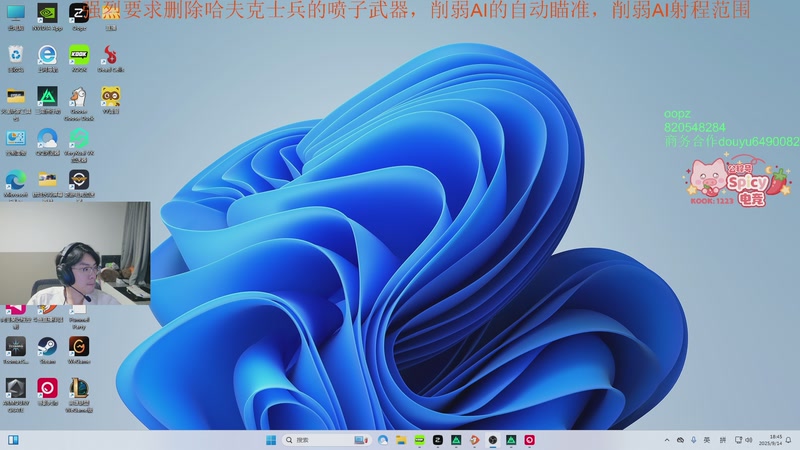Click the Pummel Party shortcut label
This screenshot has width=800, height=450.
pyautogui.click(x=79, y=323)
